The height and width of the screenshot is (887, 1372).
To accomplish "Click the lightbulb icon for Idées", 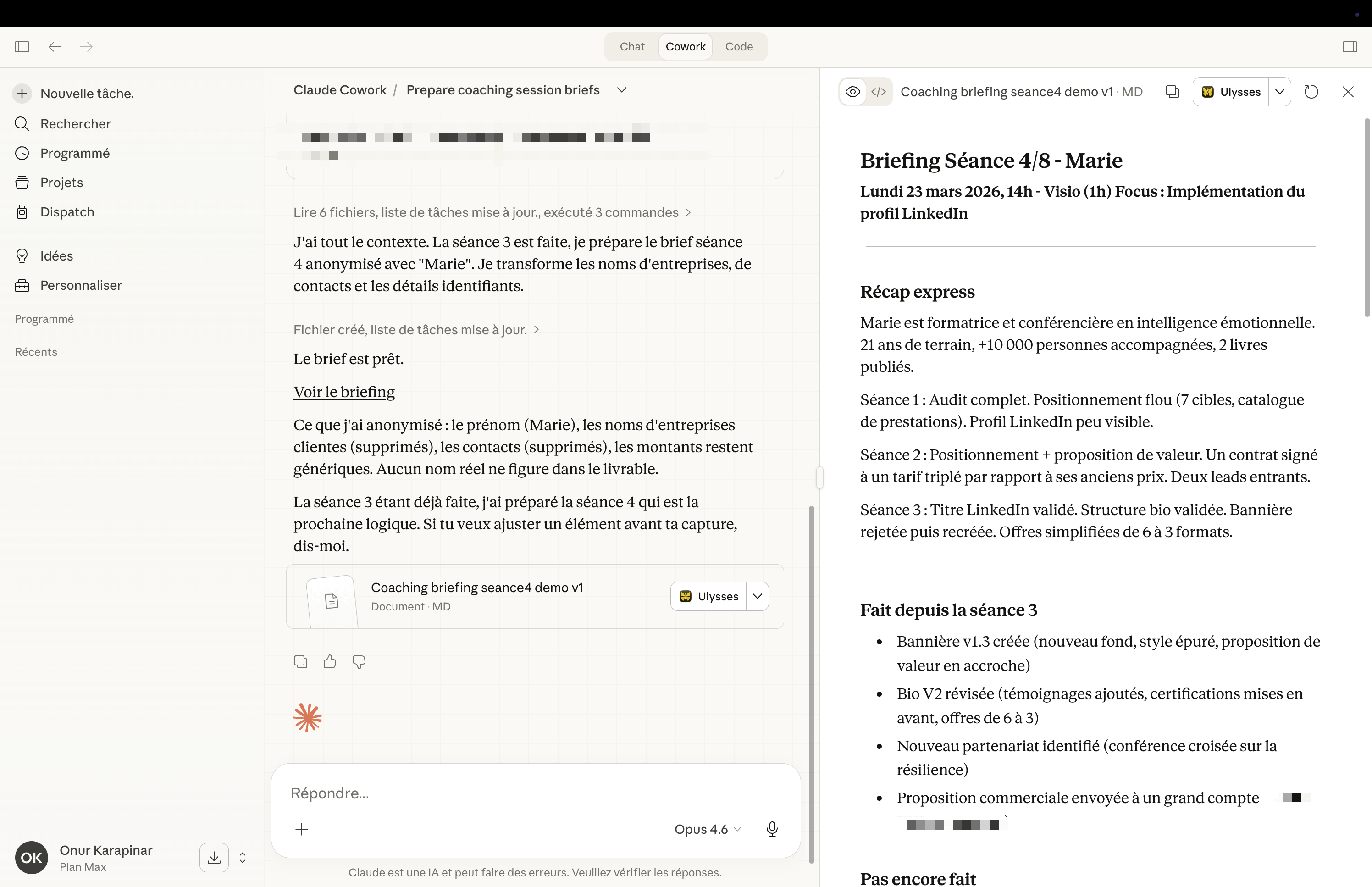I will click(22, 256).
